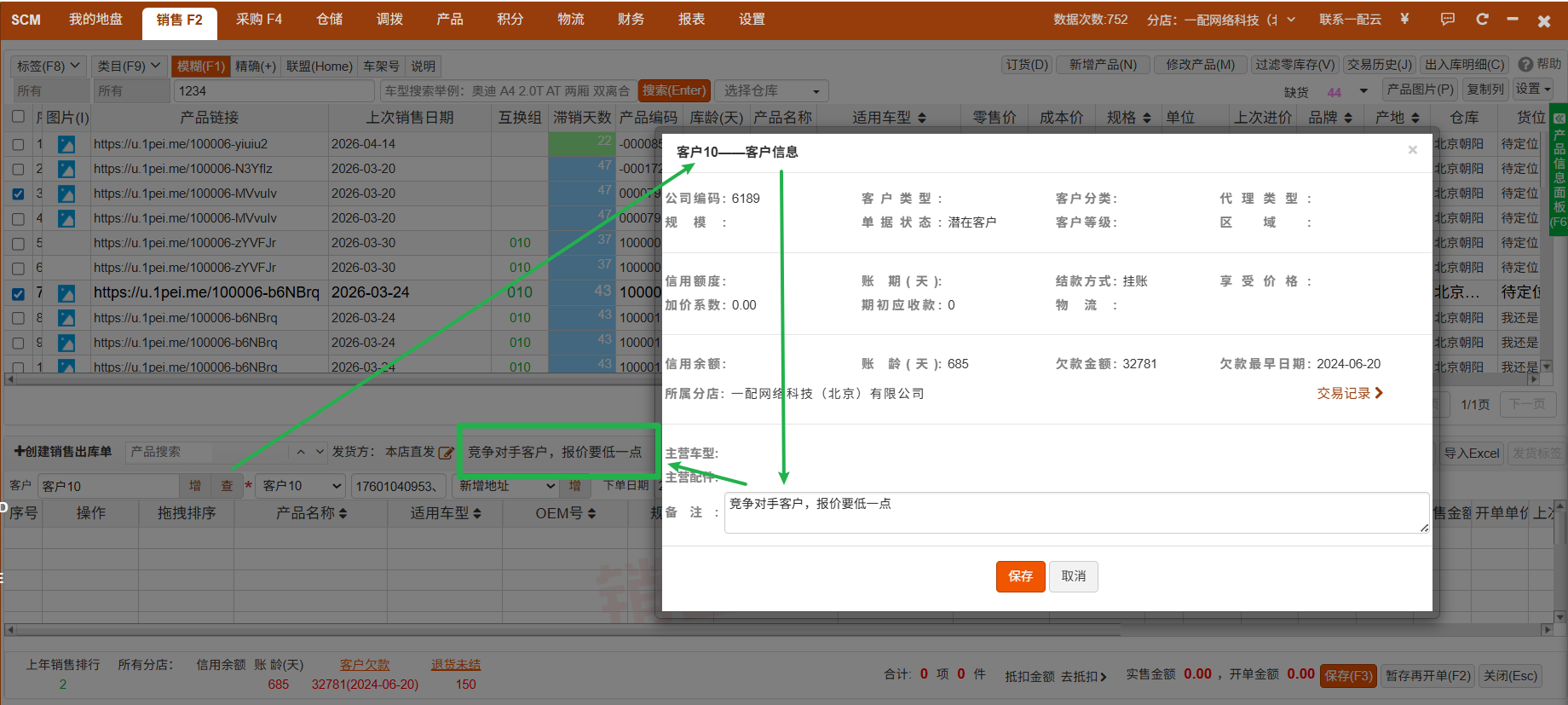The height and width of the screenshot is (705, 1568).
Task: Click the edit pencil icon beside 本店直发
Action: pos(446,453)
